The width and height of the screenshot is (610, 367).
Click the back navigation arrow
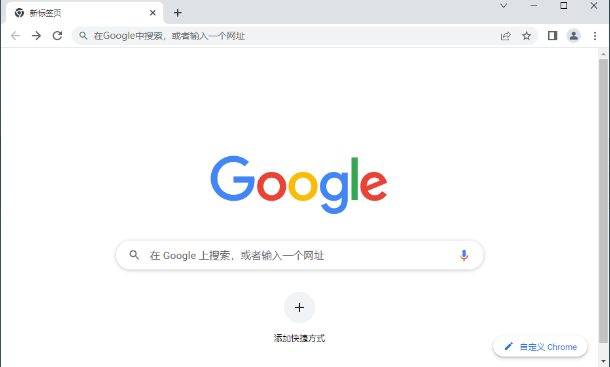pos(16,36)
